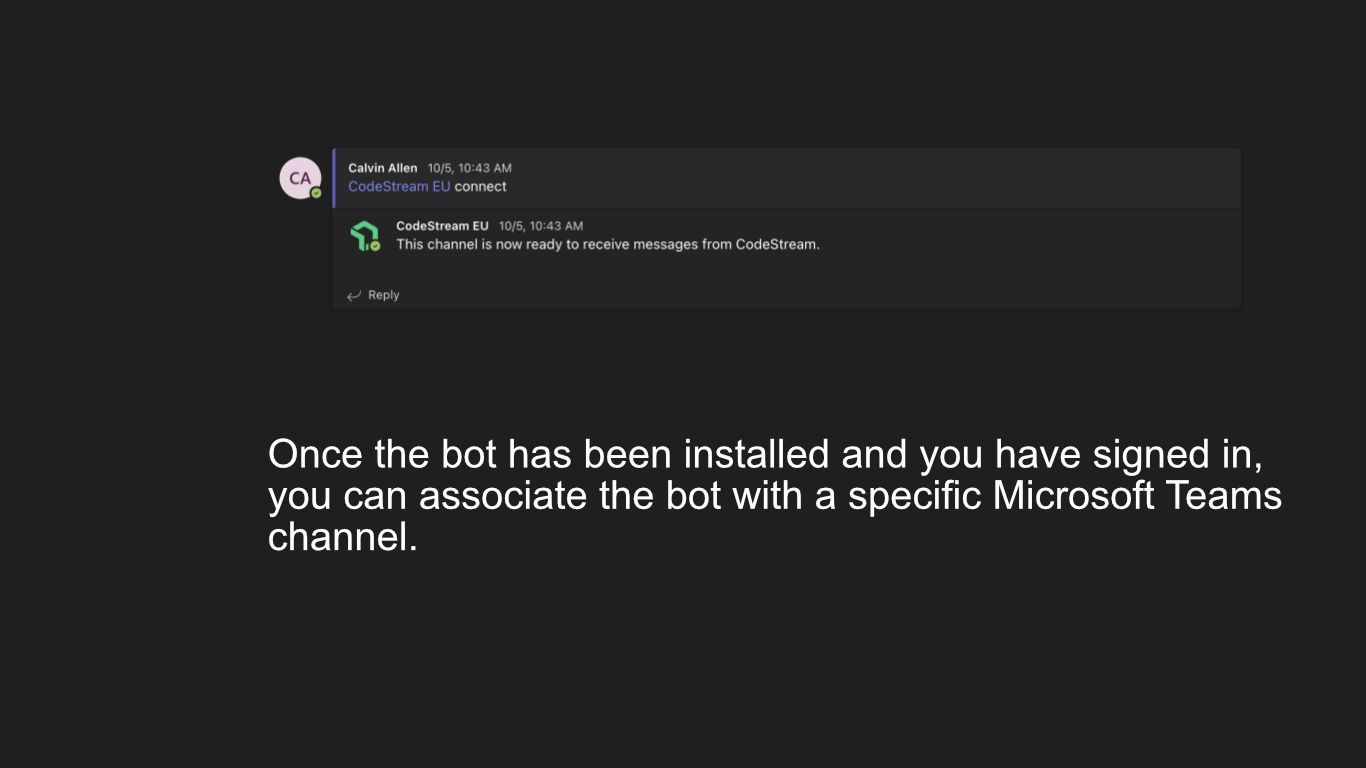Image resolution: width=1366 pixels, height=768 pixels.
Task: Click the purple CodeStream EU mention
Action: tap(399, 187)
